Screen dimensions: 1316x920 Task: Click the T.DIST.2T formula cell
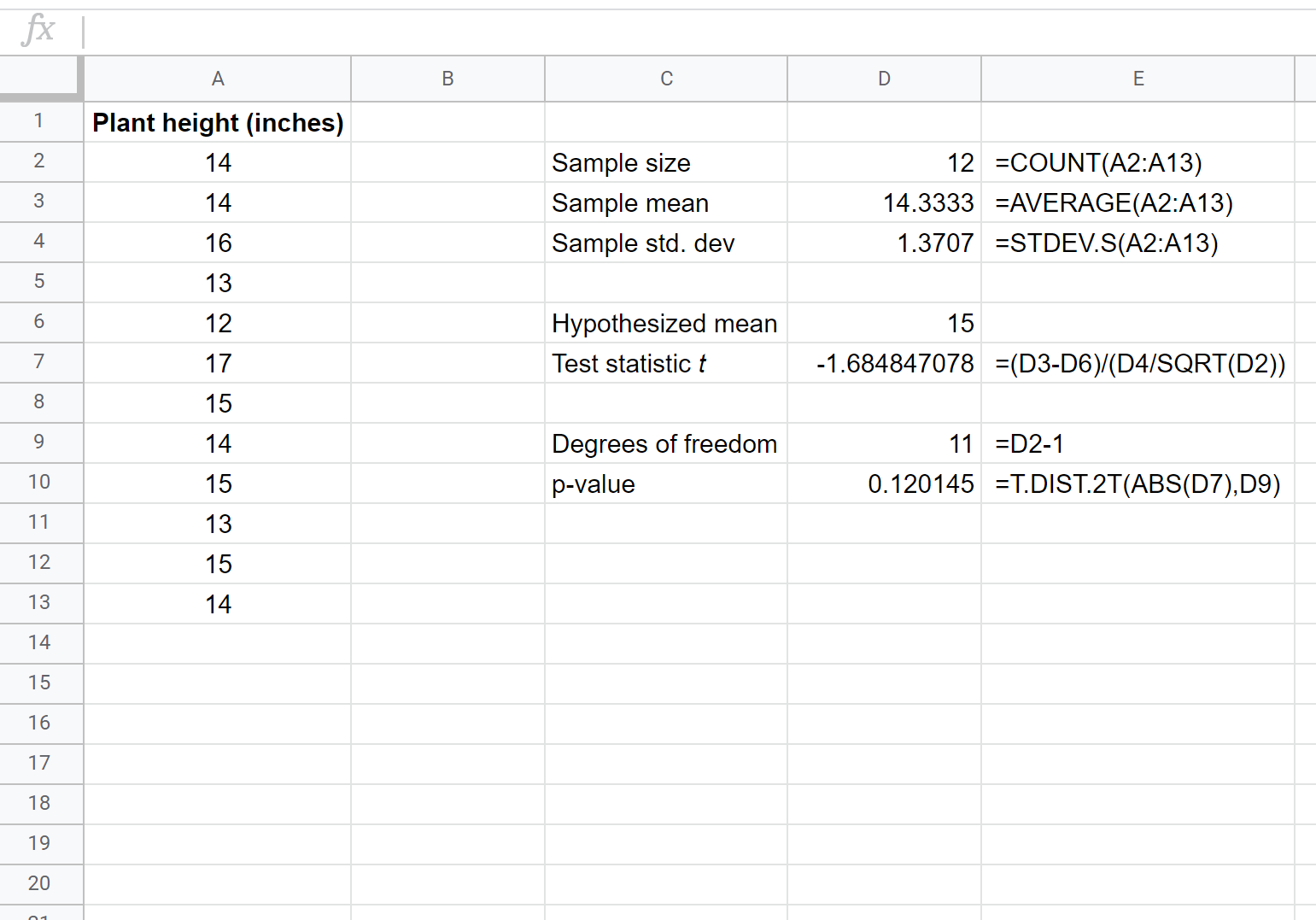tap(1139, 483)
